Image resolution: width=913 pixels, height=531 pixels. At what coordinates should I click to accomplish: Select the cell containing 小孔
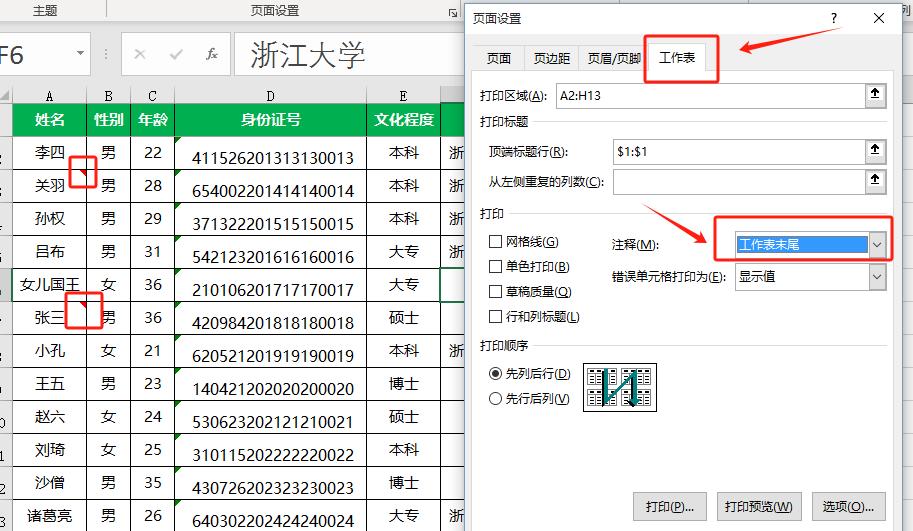[49, 351]
